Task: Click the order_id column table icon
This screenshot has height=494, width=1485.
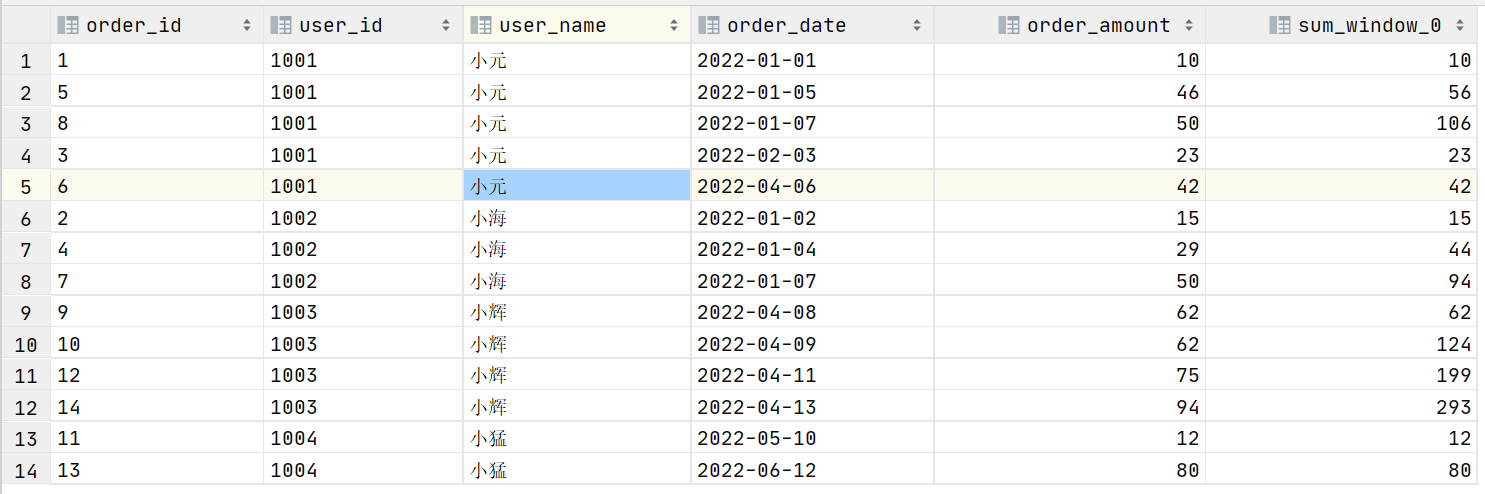Action: [x=69, y=26]
